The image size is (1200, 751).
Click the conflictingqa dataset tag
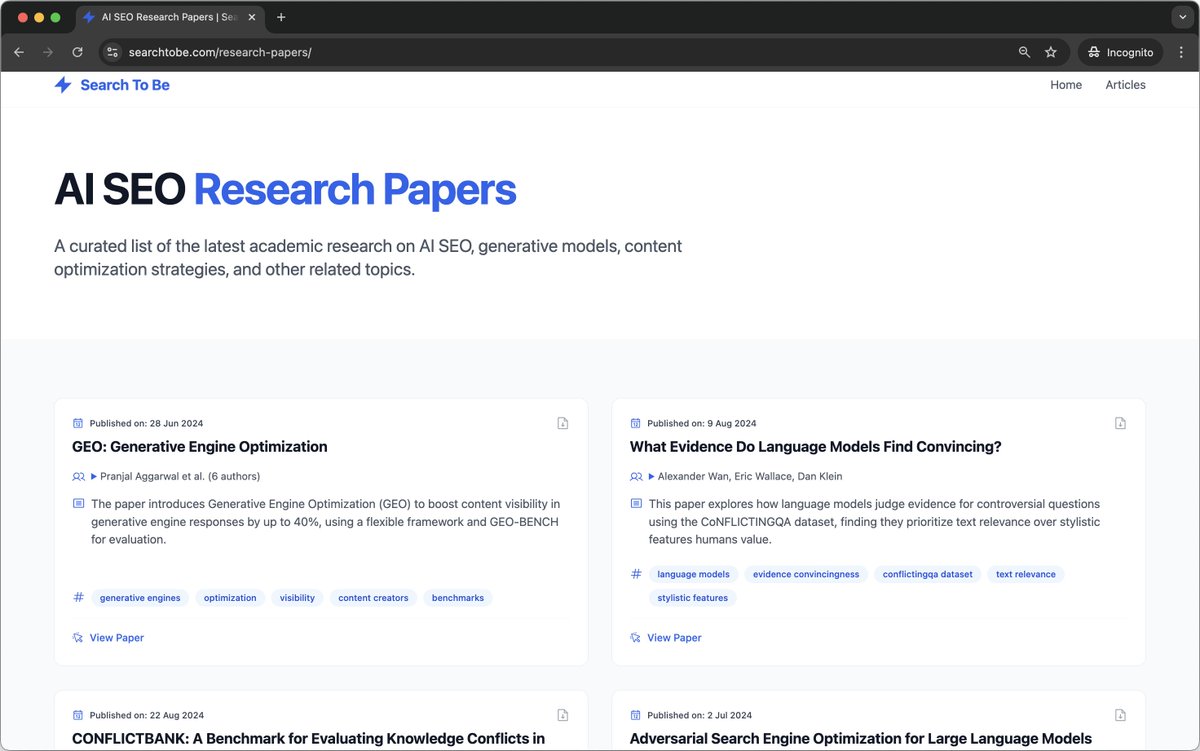coord(927,574)
